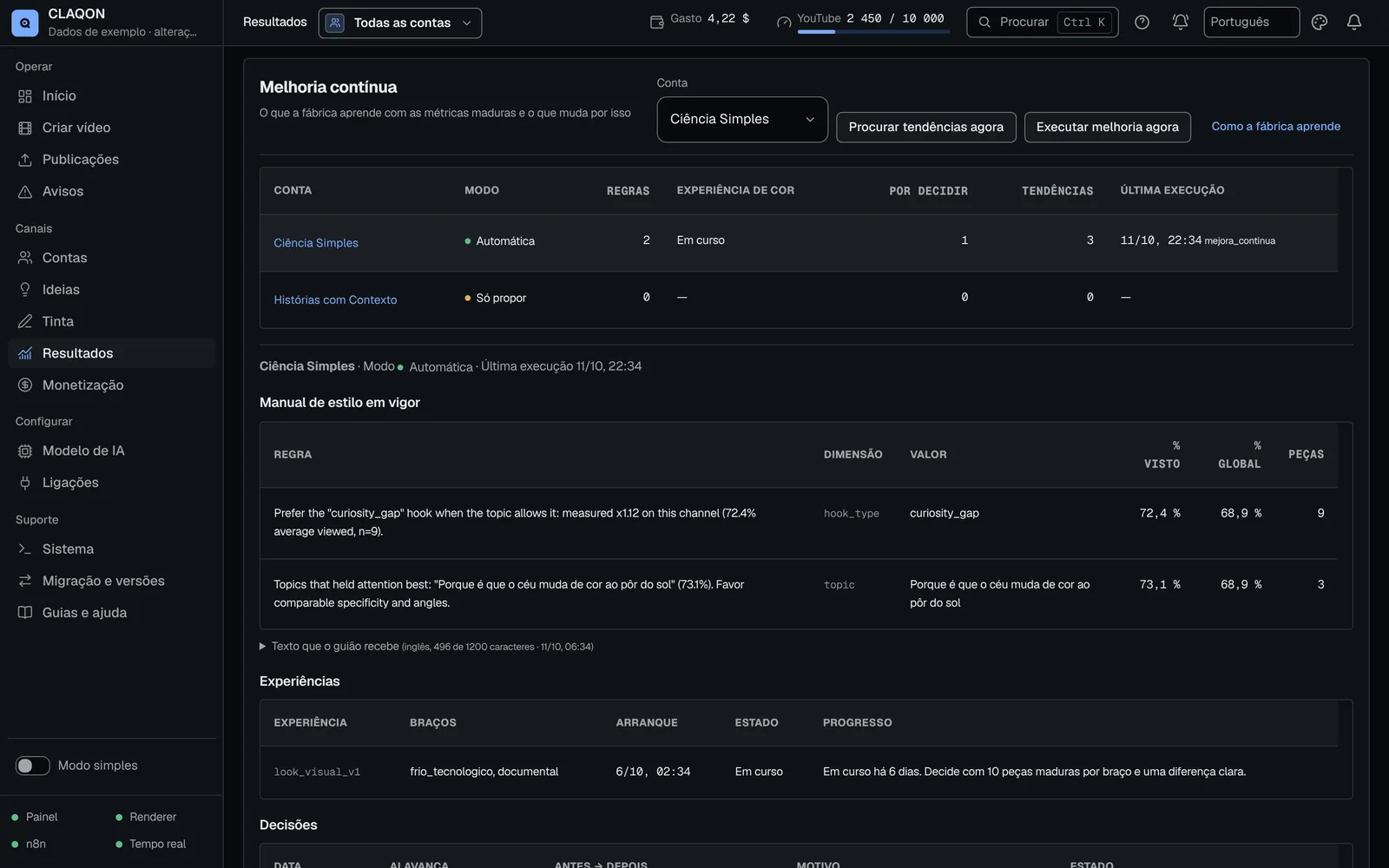Image resolution: width=1389 pixels, height=868 pixels.
Task: Click the Só propor mode cell
Action: click(496, 299)
